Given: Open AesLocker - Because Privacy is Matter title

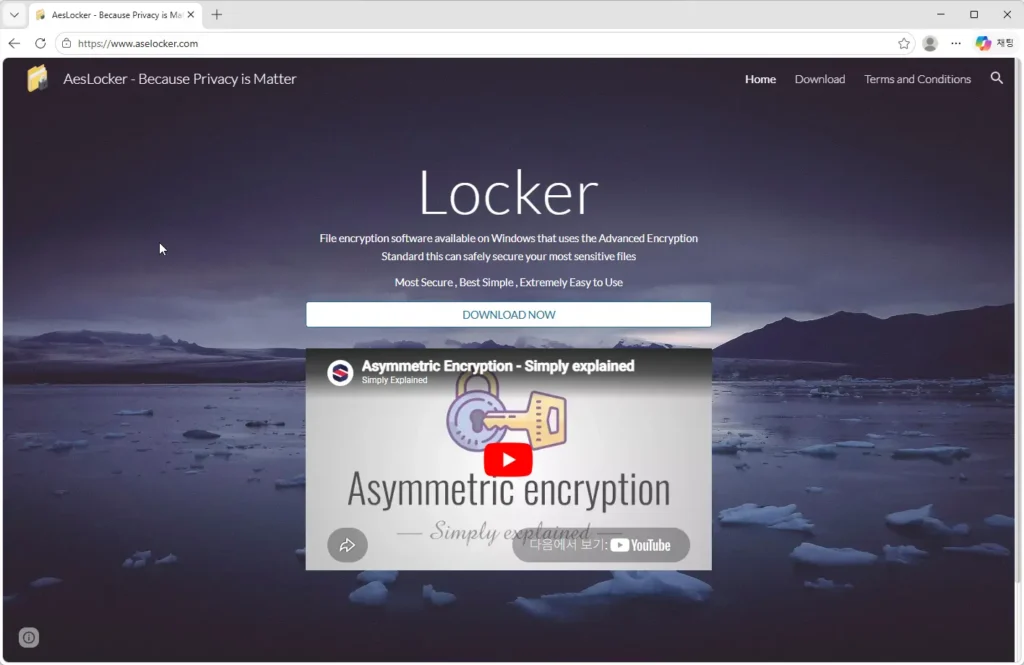Looking at the screenshot, I should tap(180, 79).
